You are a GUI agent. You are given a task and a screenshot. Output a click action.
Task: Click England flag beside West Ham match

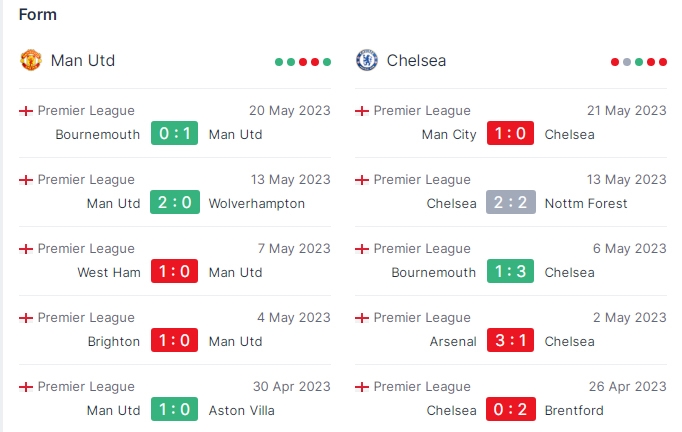click(x=26, y=249)
